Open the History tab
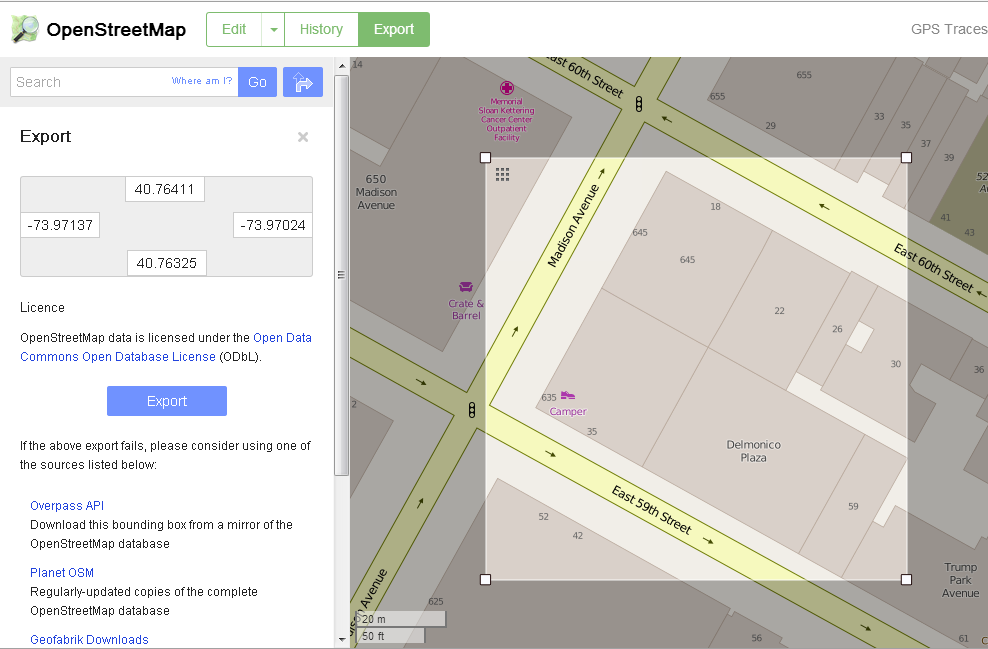 [321, 30]
